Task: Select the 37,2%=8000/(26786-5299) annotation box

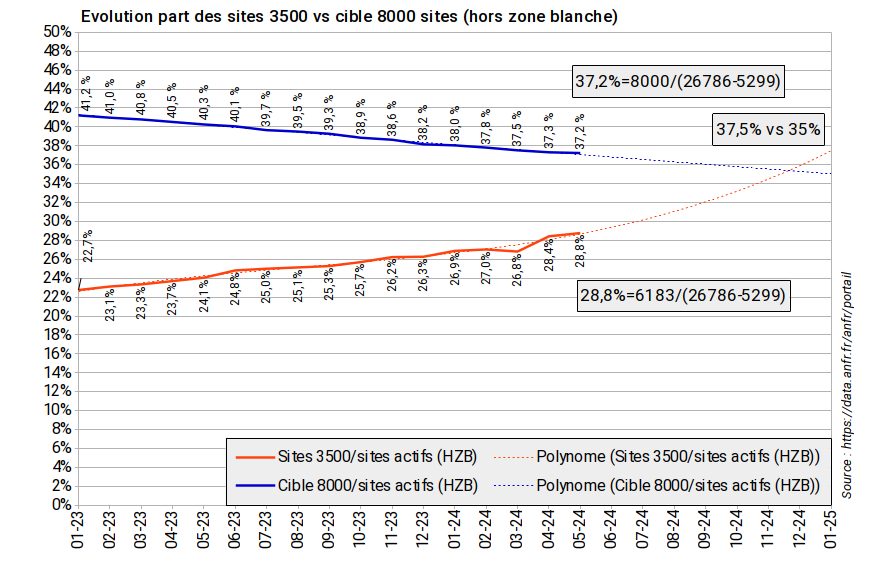Action: [677, 81]
